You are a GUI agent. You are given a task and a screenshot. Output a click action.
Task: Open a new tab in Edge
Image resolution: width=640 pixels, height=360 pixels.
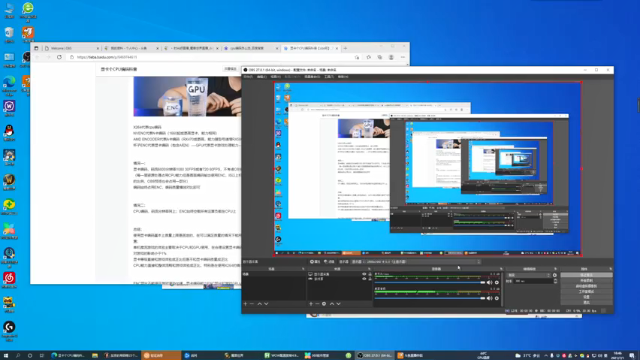pyautogui.click(x=345, y=48)
